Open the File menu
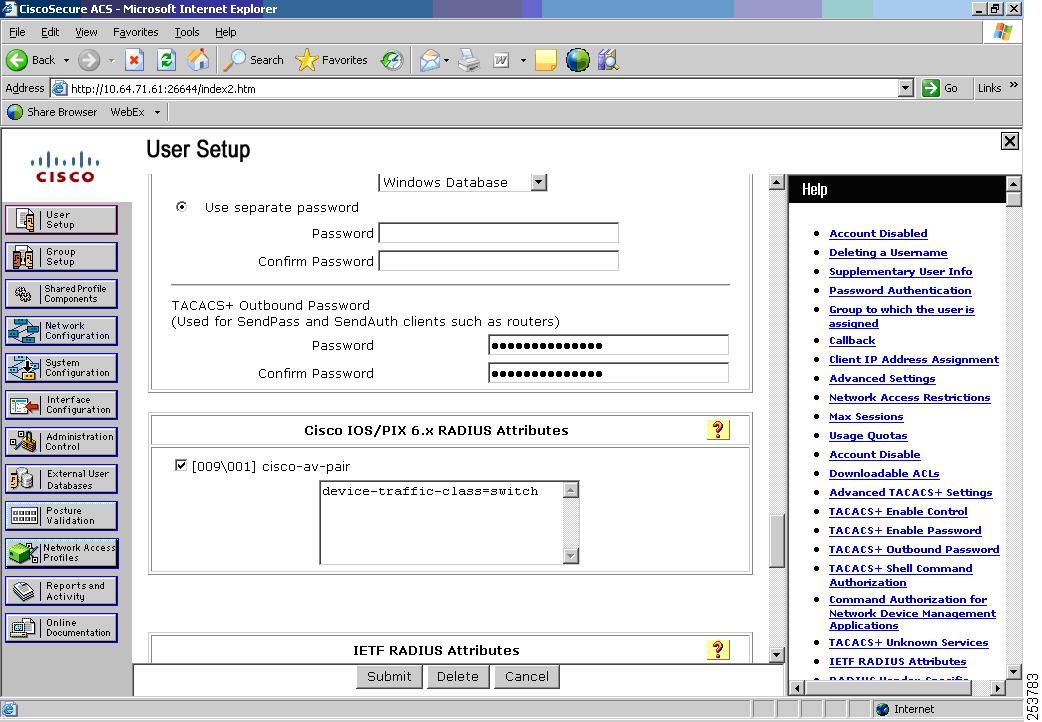The width and height of the screenshot is (1042, 722). (17, 32)
